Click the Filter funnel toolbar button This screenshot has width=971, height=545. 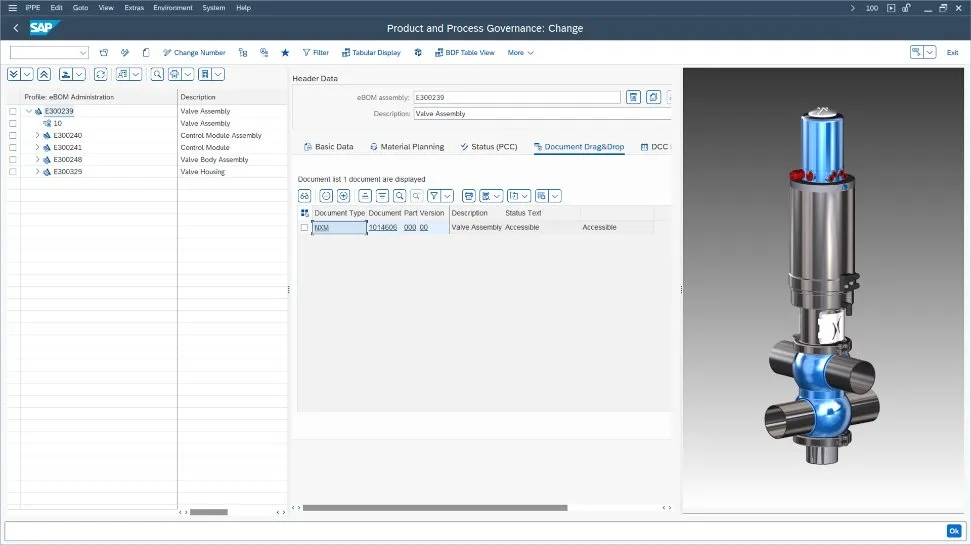click(315, 53)
